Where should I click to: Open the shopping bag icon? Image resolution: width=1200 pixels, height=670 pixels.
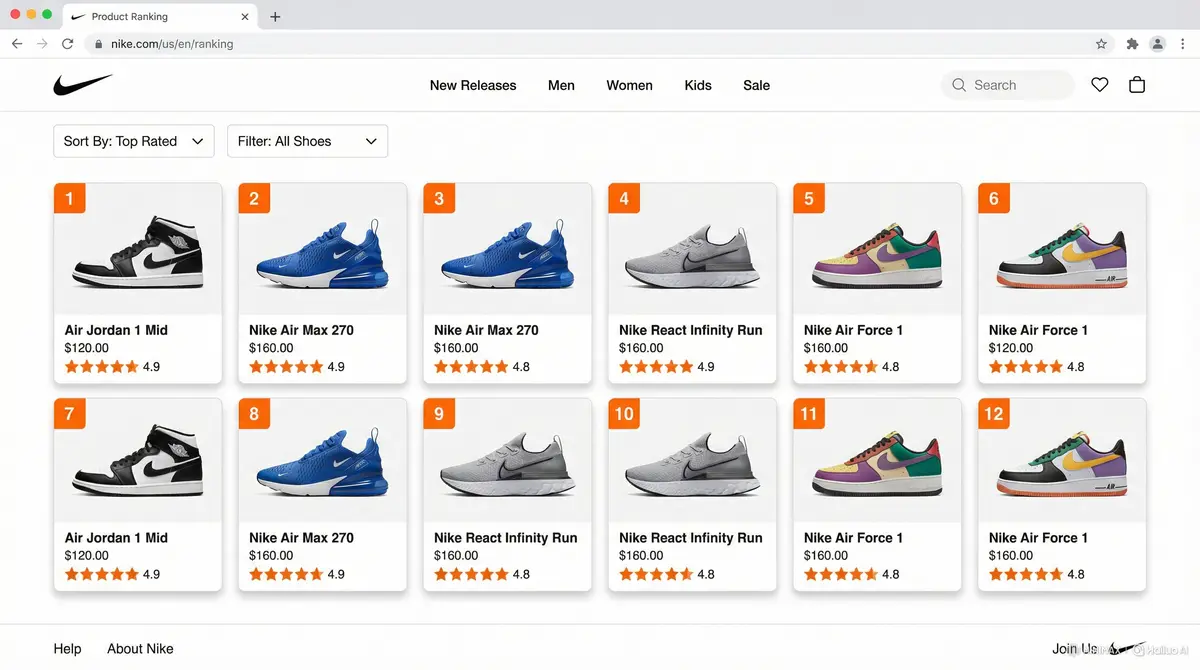(1137, 85)
